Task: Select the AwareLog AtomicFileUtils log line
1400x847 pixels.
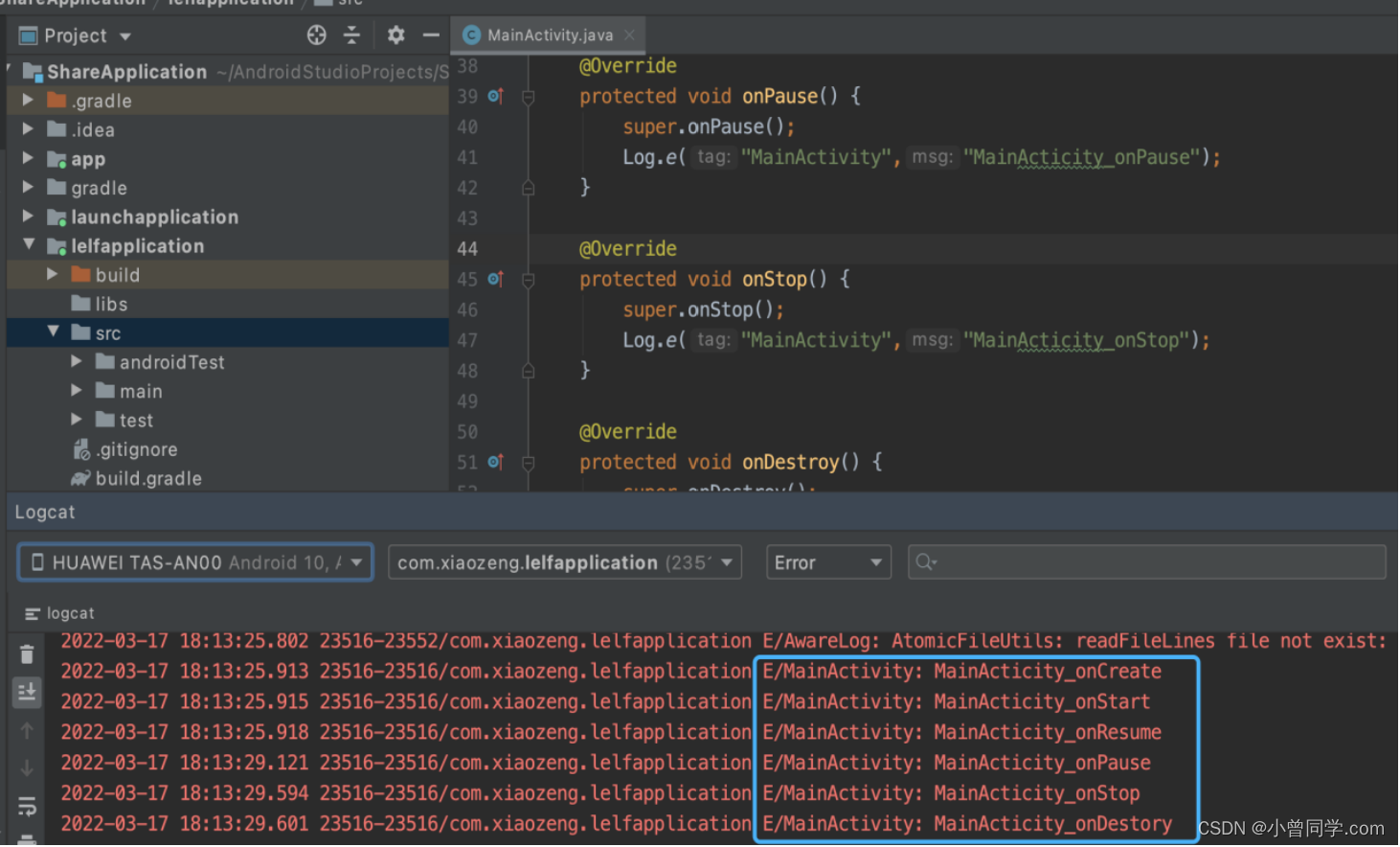Action: [724, 641]
